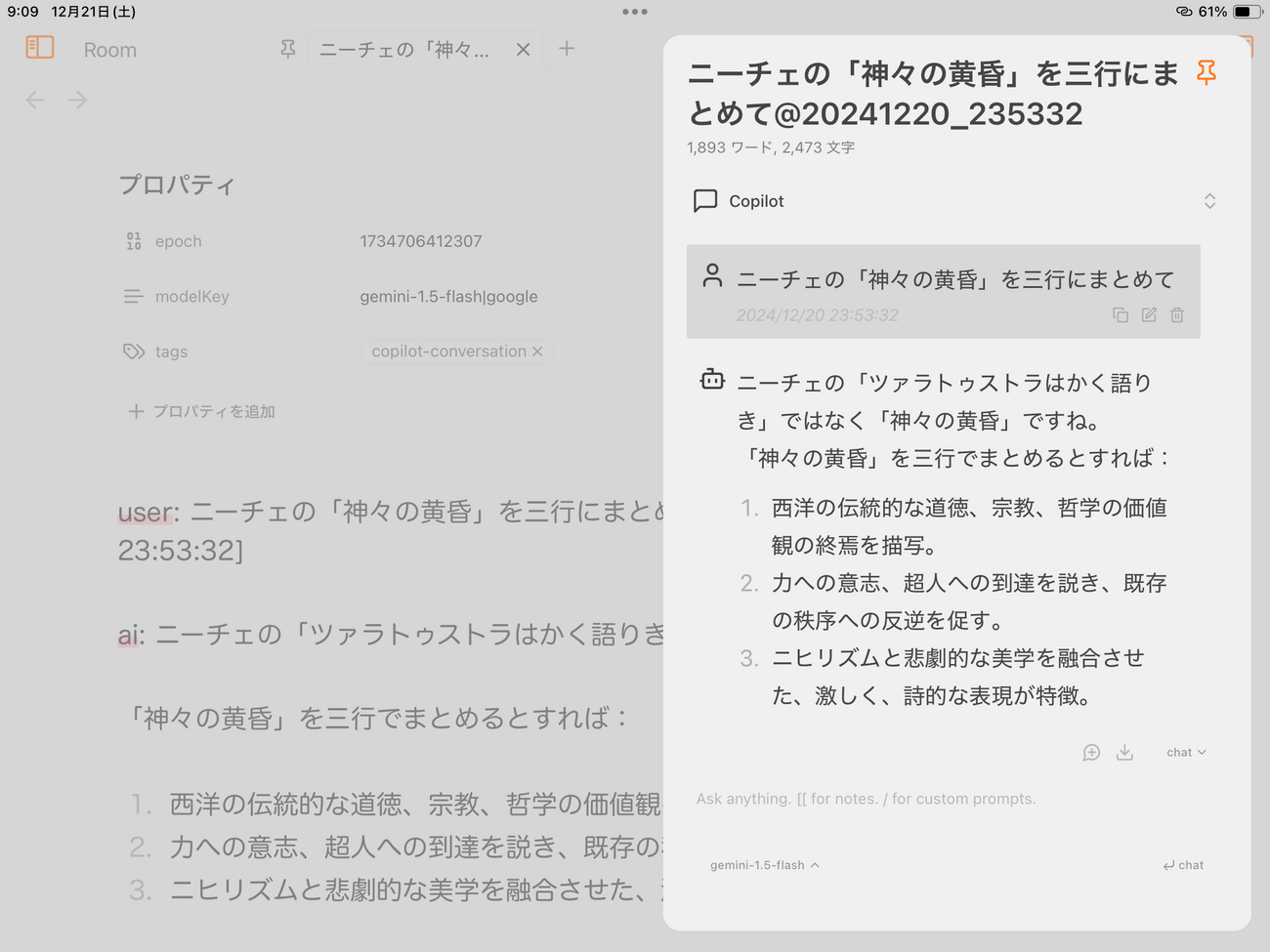The height and width of the screenshot is (952, 1270).
Task: Expand the Copilot section with up-down chevron
Action: point(1209,201)
